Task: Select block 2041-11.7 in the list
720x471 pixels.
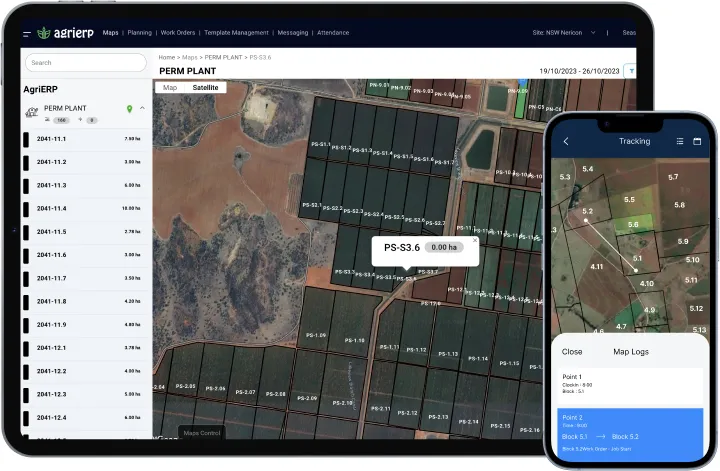Action: [x=87, y=278]
